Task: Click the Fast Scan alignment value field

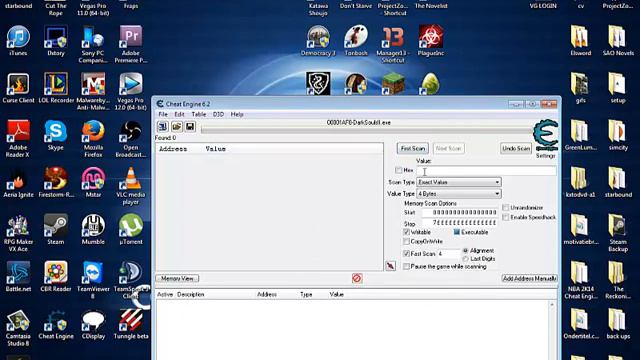Action: click(x=448, y=253)
